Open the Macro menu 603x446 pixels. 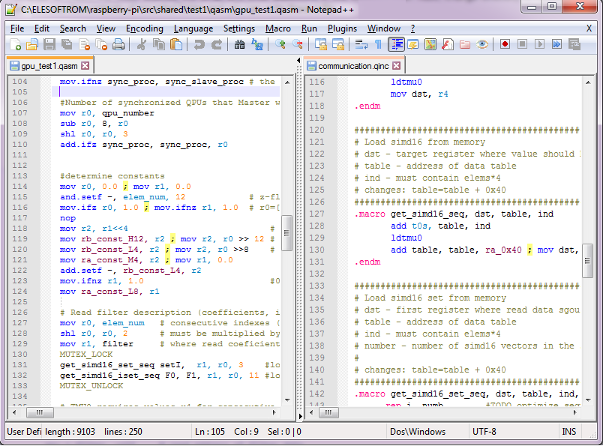pos(278,29)
